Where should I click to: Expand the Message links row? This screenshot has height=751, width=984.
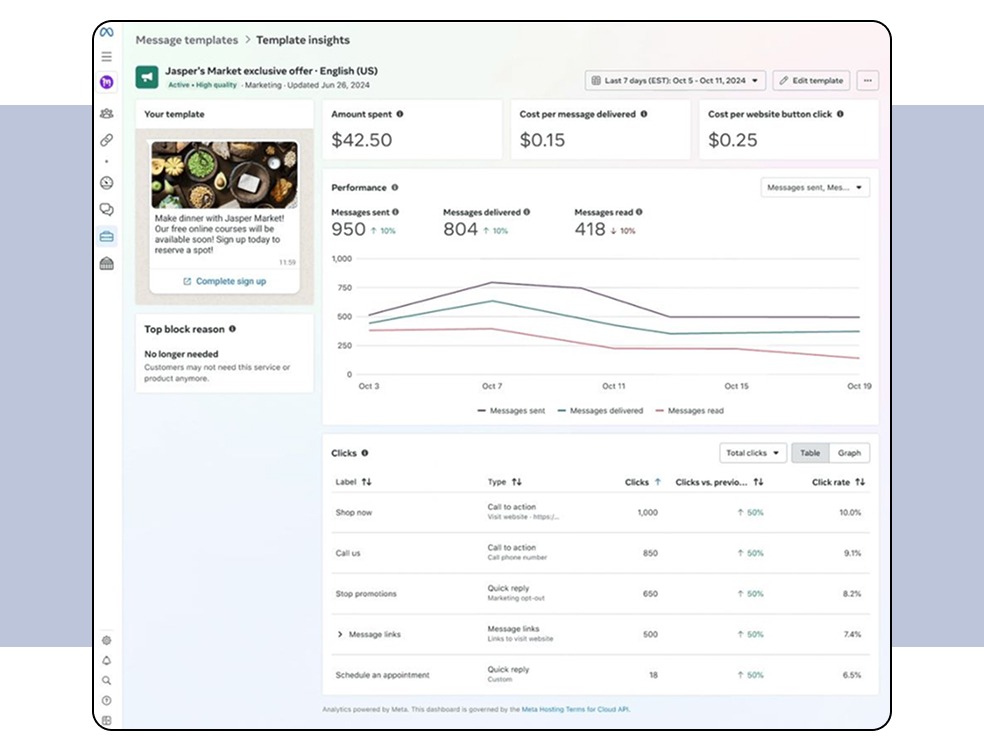(340, 635)
